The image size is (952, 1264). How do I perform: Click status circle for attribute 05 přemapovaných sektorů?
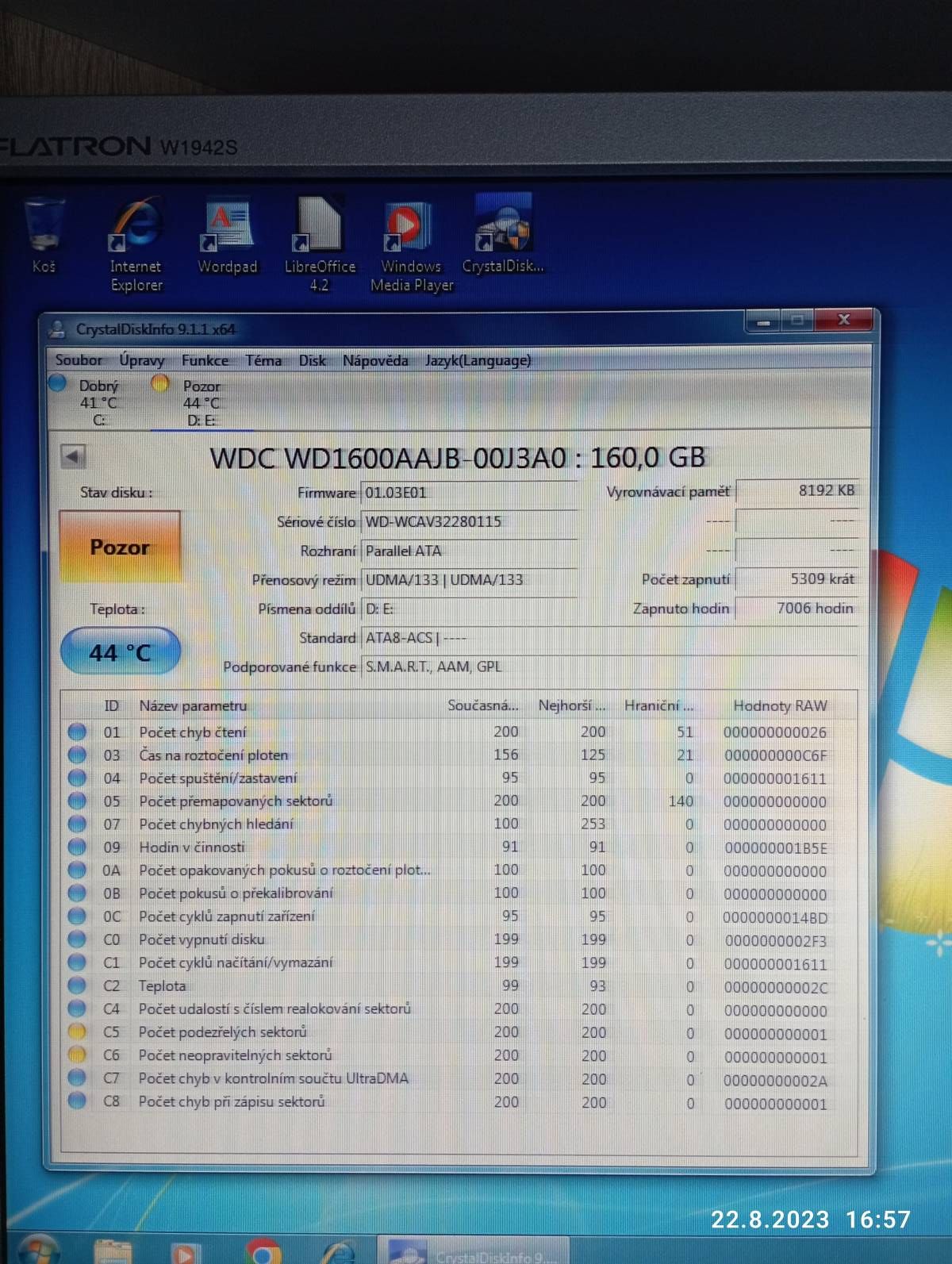pyautogui.click(x=77, y=801)
